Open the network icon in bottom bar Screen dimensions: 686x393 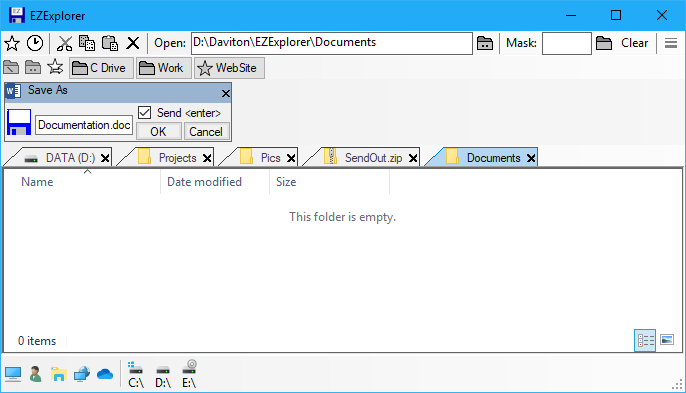(x=82, y=374)
